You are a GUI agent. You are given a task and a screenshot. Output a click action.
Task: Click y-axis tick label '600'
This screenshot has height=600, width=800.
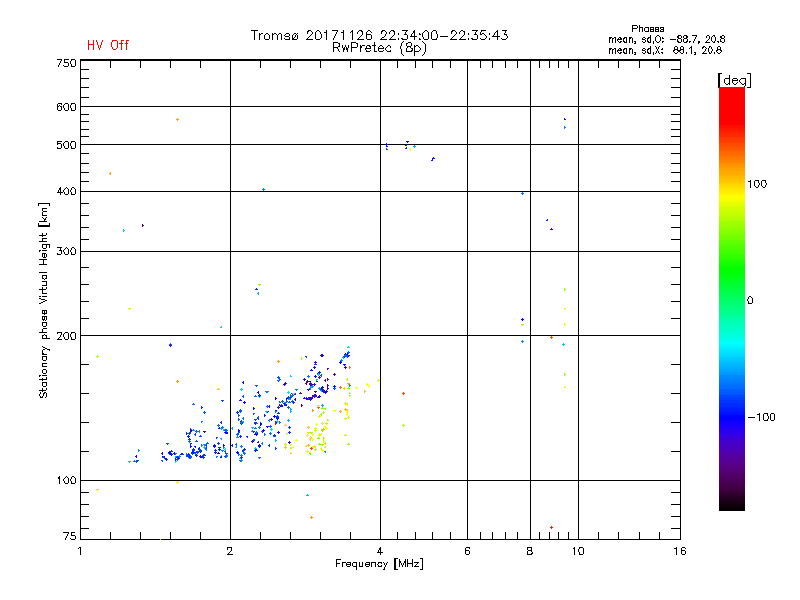(x=67, y=107)
